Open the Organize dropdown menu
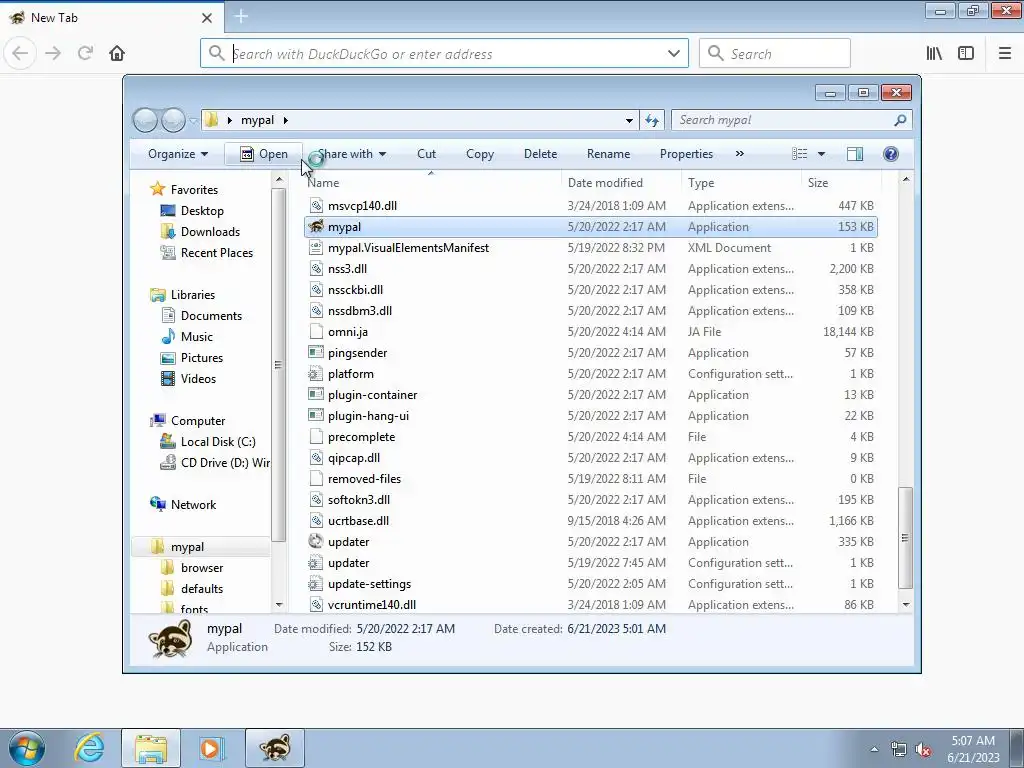The width and height of the screenshot is (1024, 768). coord(178,154)
